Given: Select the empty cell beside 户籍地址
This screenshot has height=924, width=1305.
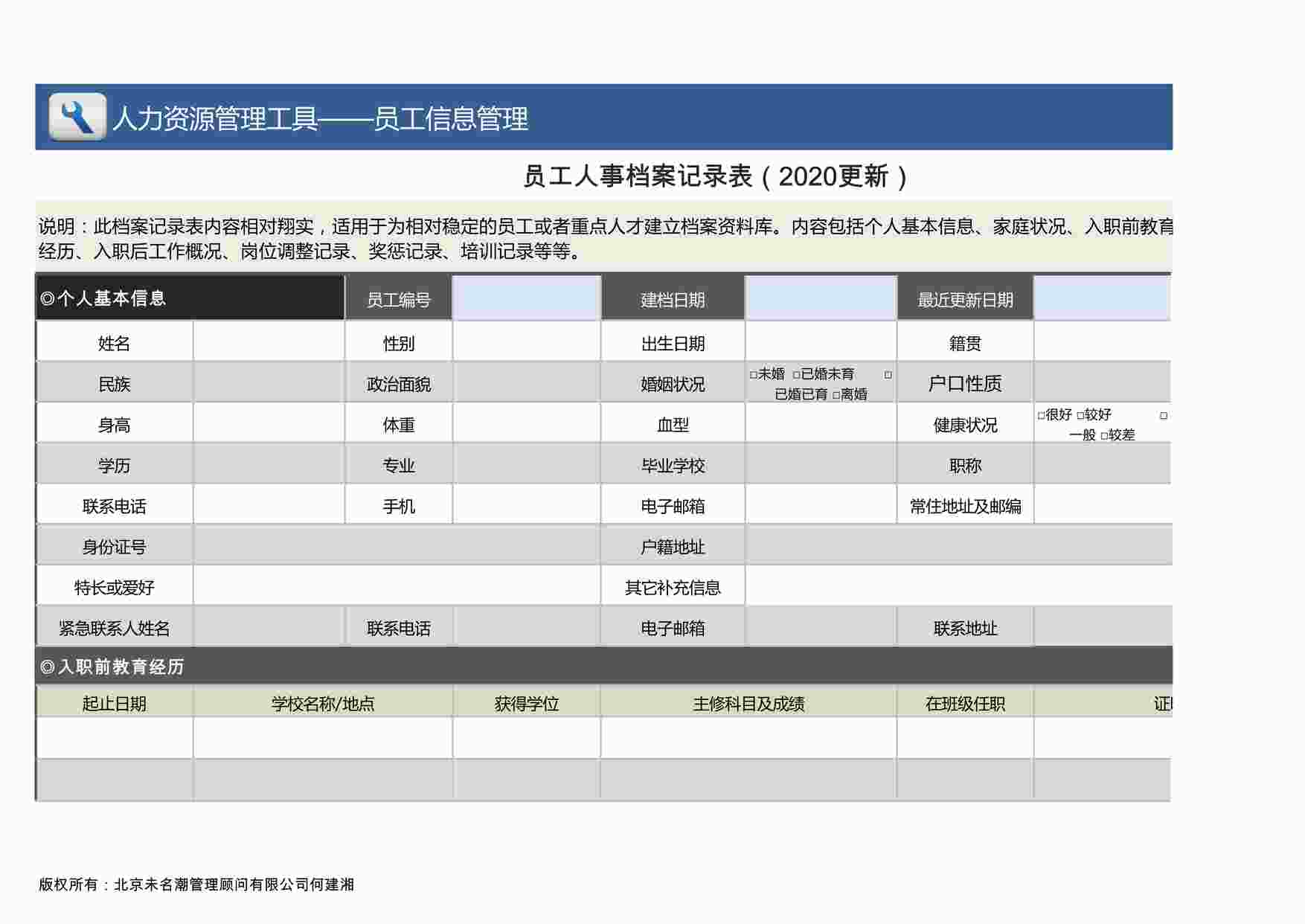Looking at the screenshot, I should 958,545.
